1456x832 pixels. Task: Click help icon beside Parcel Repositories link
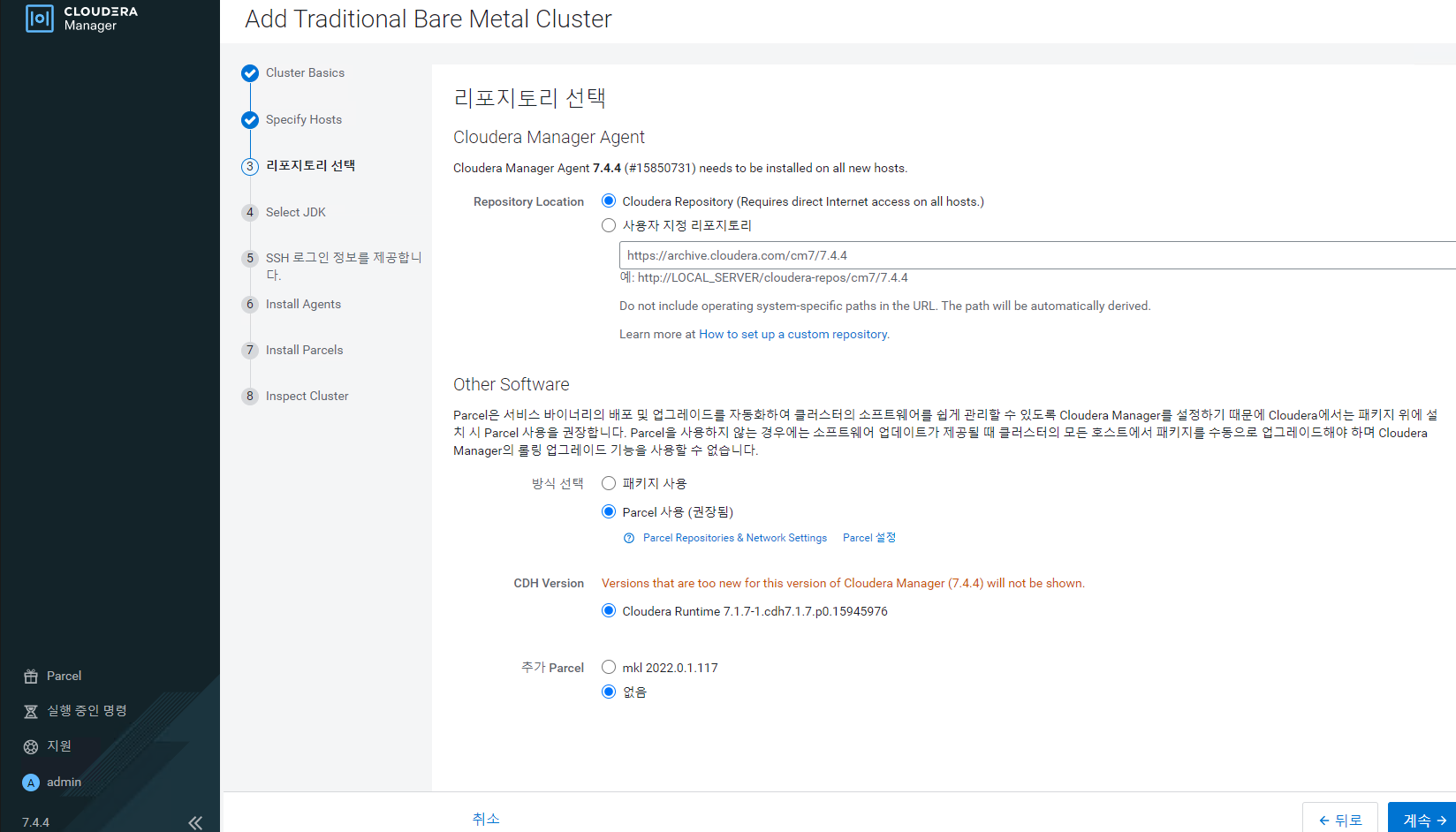click(629, 538)
